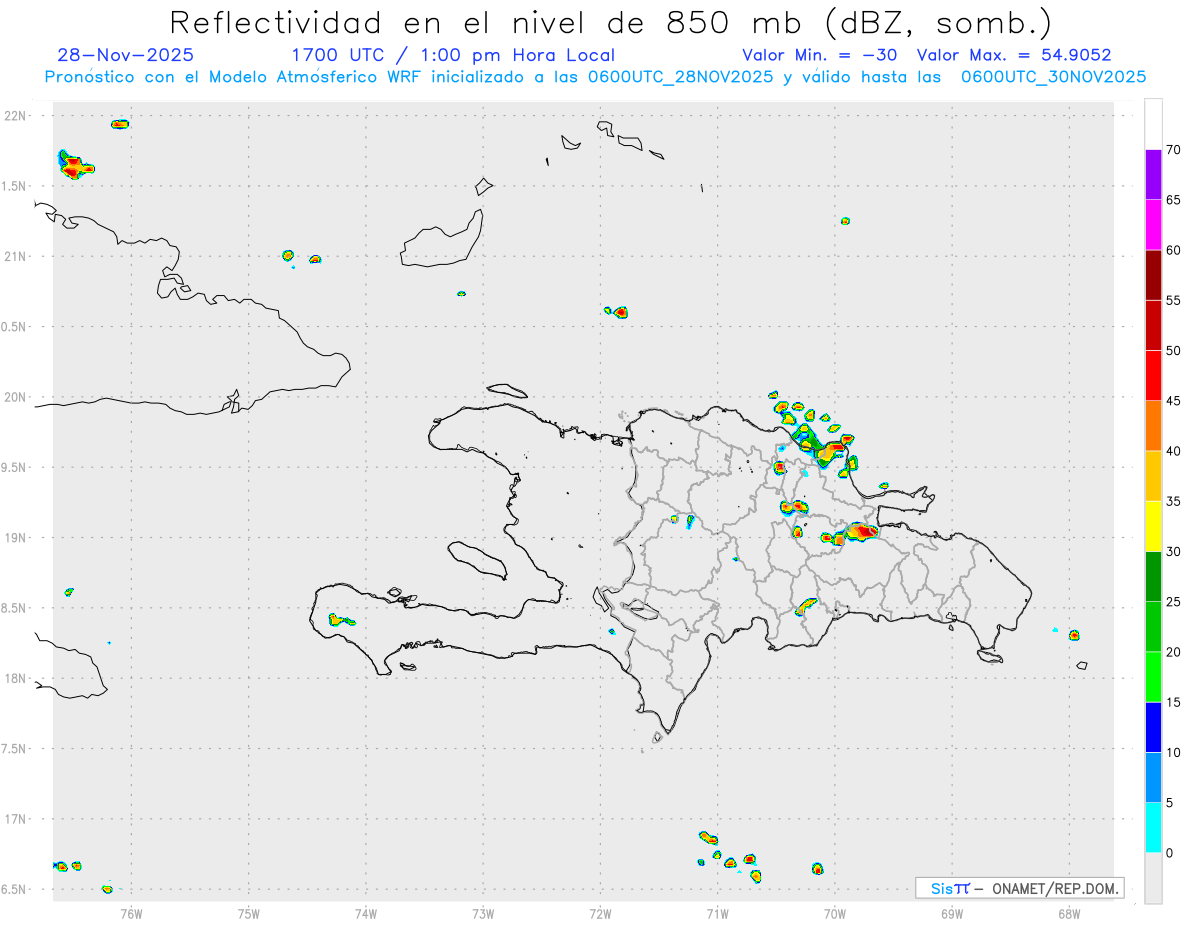Screen dimensions: 1200x927
Task: Click the time '1700 UTC / 1:00 pm Hora Local'
Action: point(453,55)
